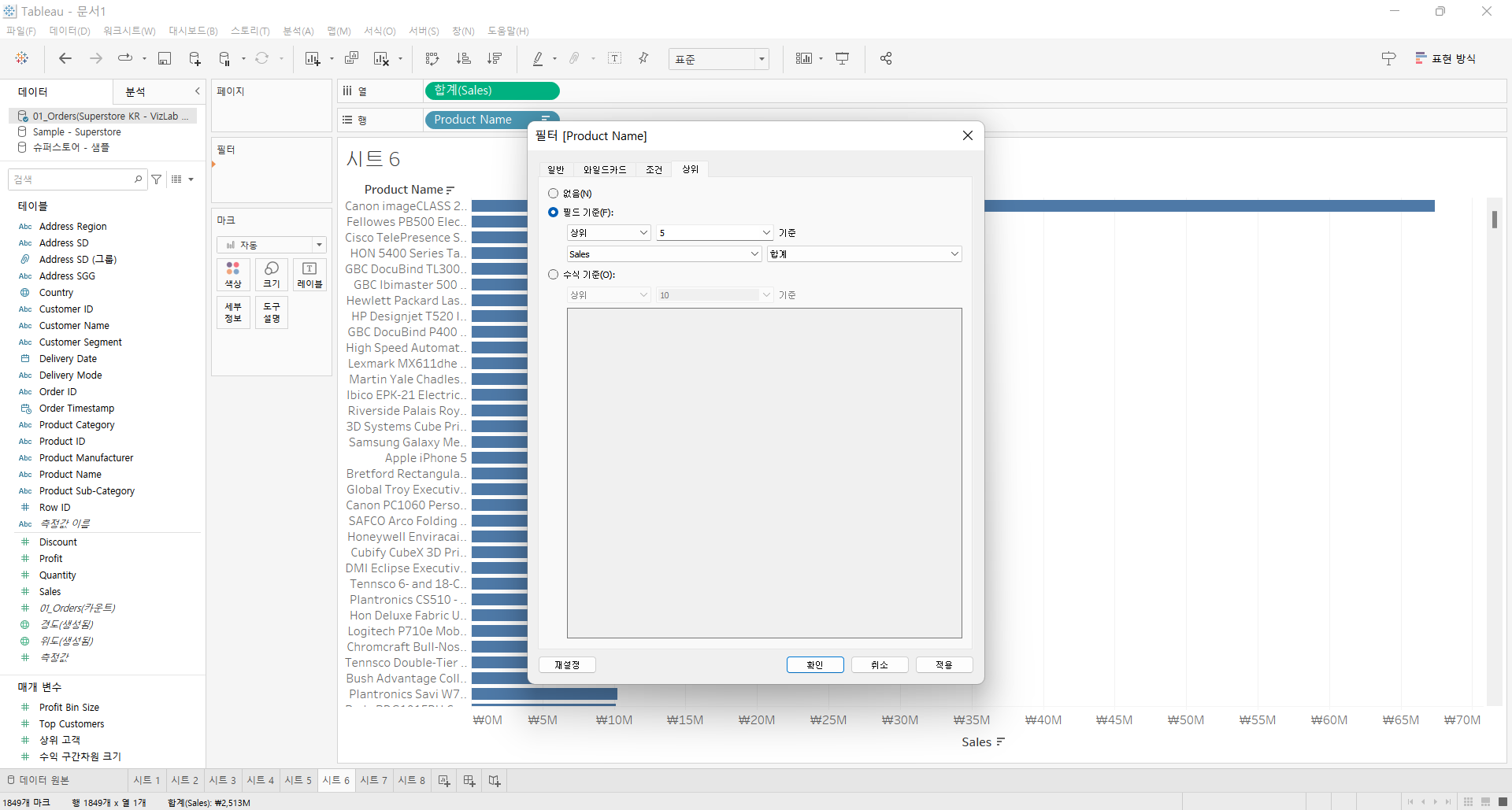Viewport: 1512px width, 810px height.
Task: Click the swap rows and columns icon
Action: [x=432, y=58]
